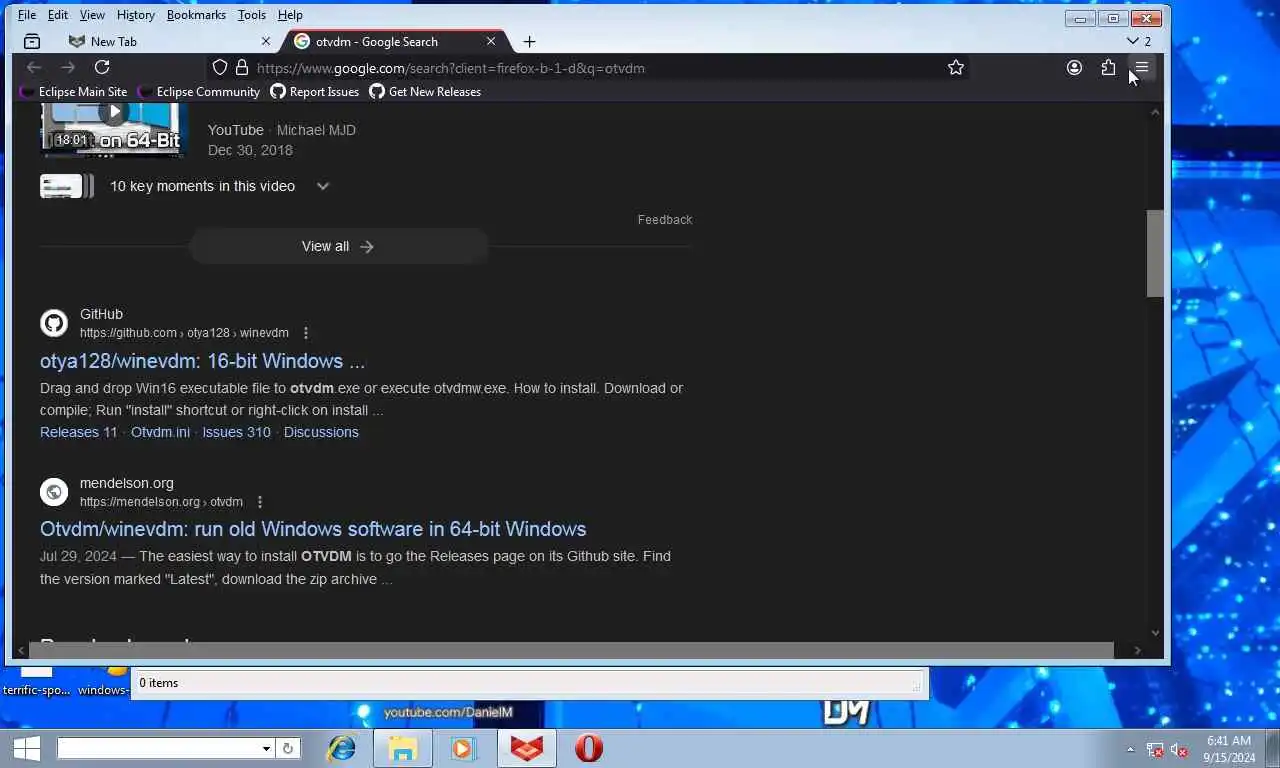Close the New Tab tab

tap(266, 41)
